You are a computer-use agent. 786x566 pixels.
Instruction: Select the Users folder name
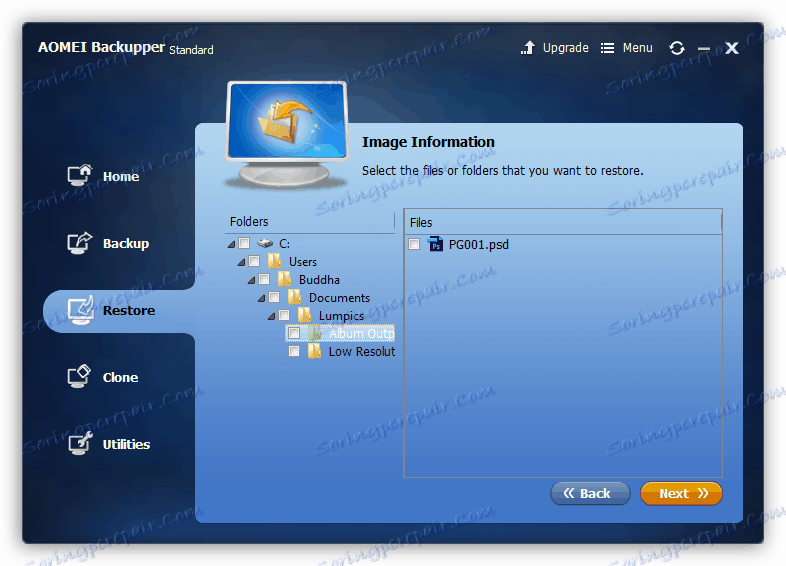coord(303,262)
